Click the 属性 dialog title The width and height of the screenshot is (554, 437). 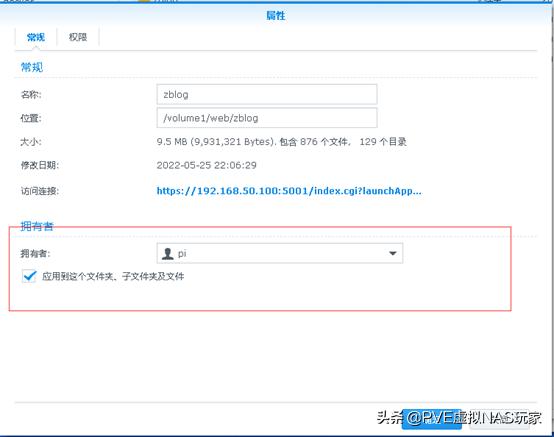(x=276, y=16)
